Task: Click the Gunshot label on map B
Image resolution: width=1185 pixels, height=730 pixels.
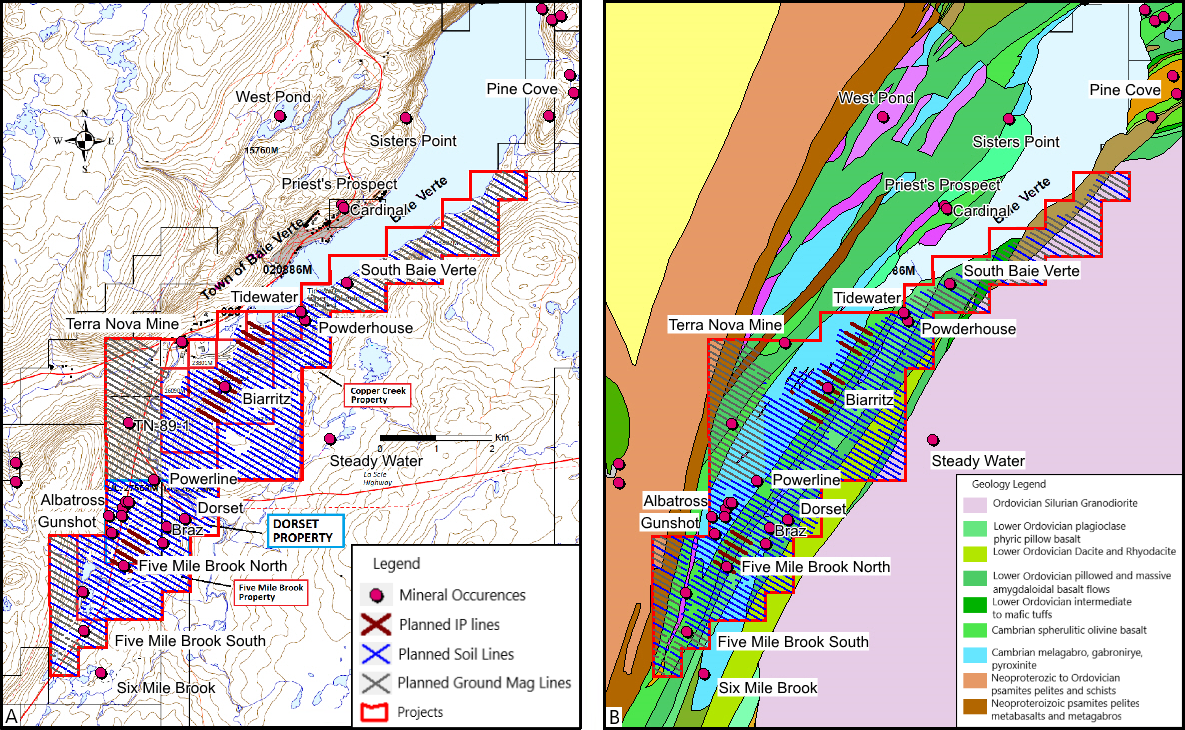Action: click(670, 523)
